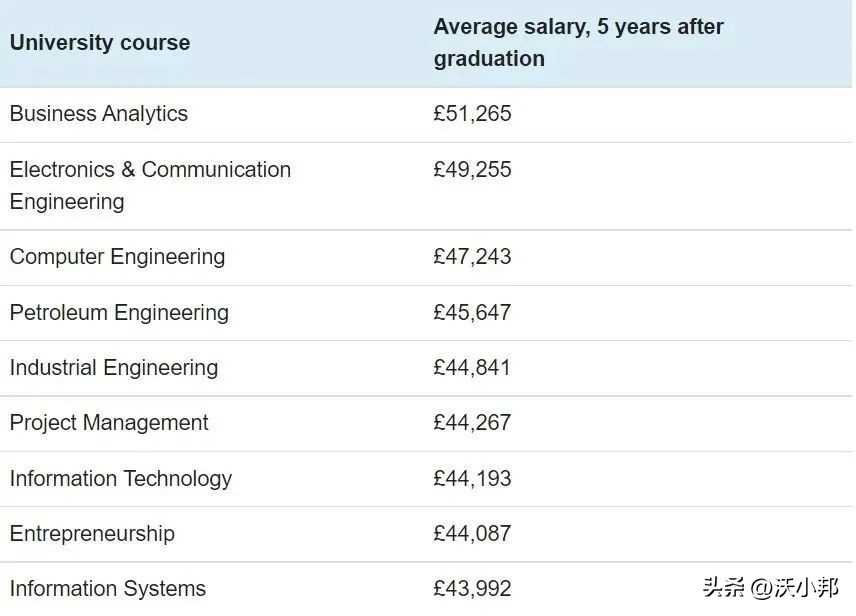Click the 头条 @沃小邦 watermark
Image resolution: width=856 pixels, height=616 pixels.
[770, 587]
